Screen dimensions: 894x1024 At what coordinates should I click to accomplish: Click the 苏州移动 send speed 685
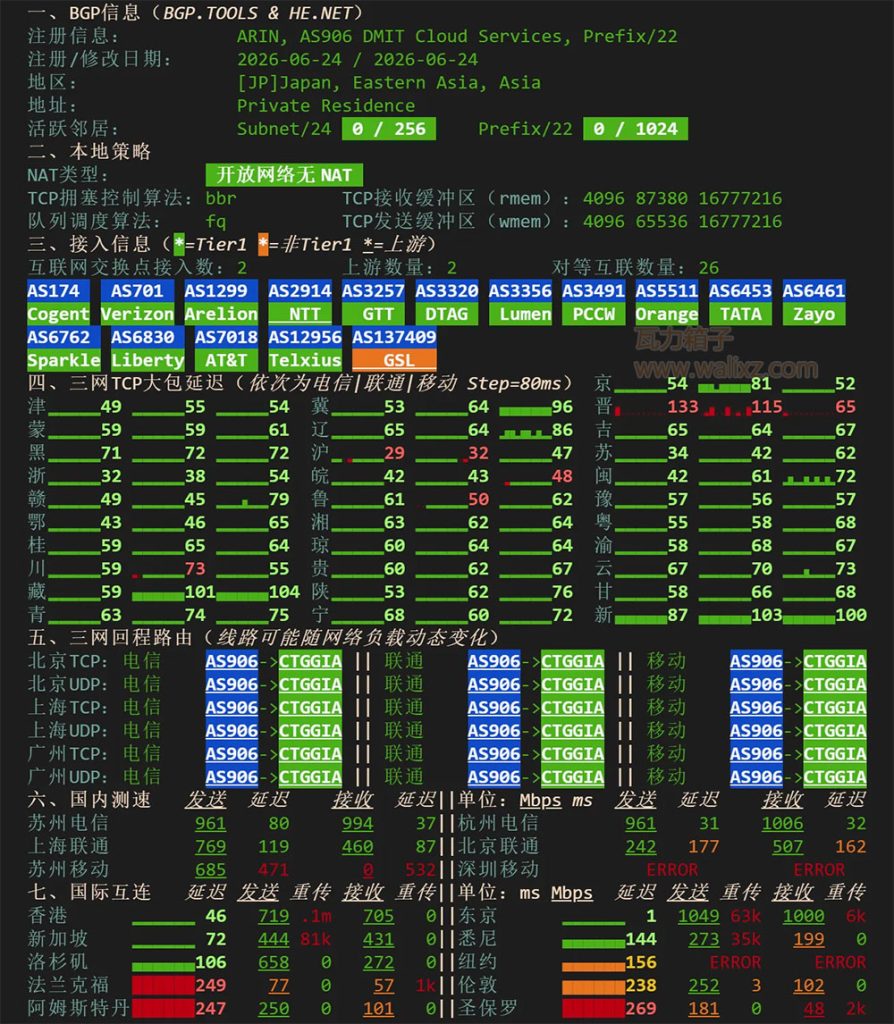[210, 870]
